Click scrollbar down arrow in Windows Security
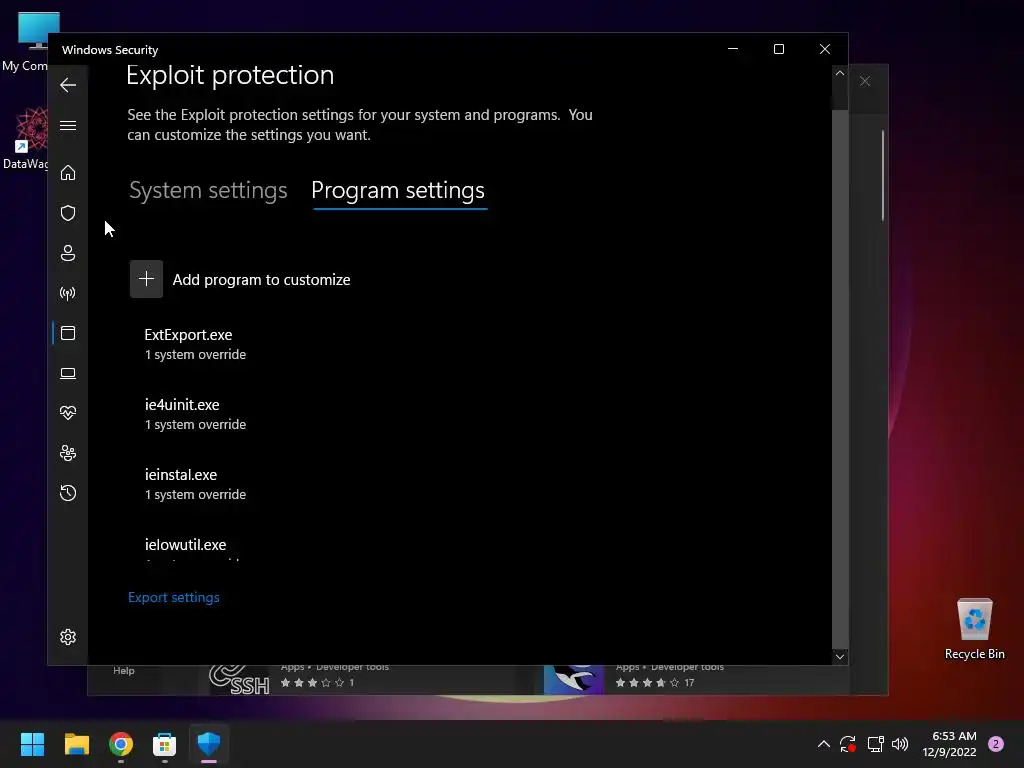Image resolution: width=1024 pixels, height=768 pixels. click(840, 656)
